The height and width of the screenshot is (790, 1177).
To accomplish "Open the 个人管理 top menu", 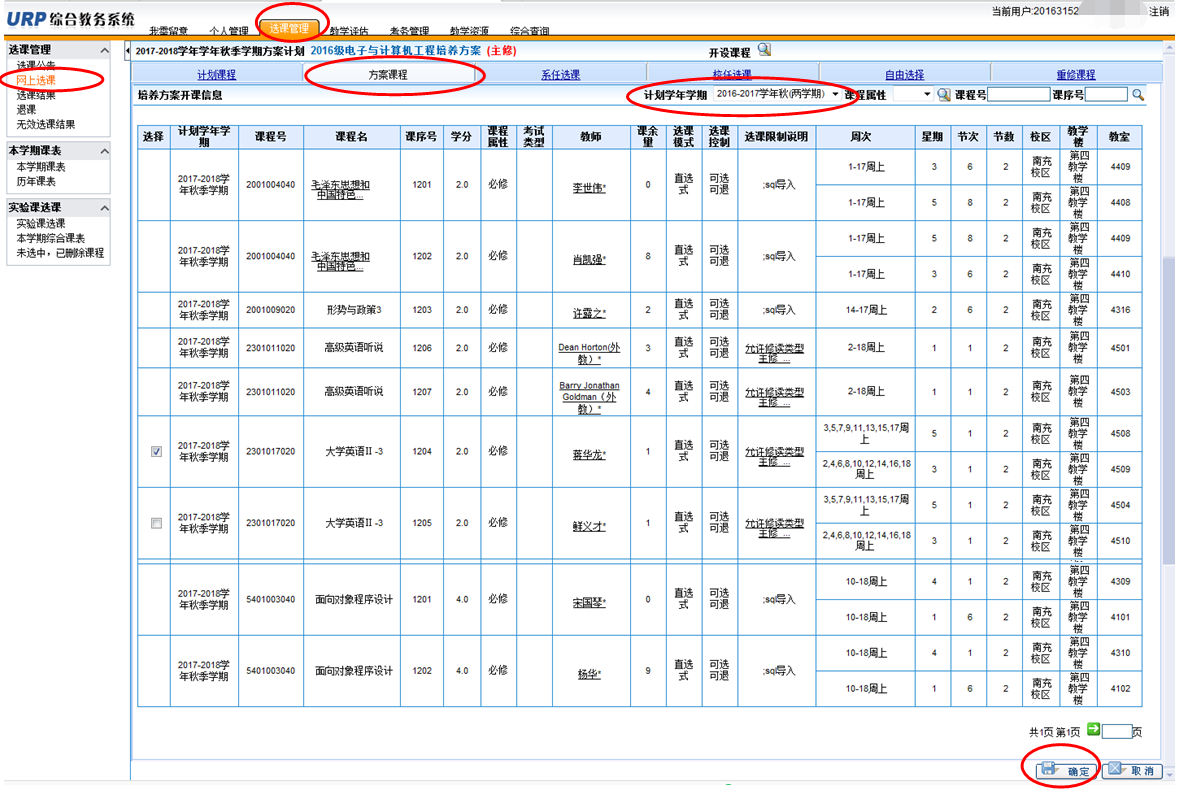I will [229, 32].
